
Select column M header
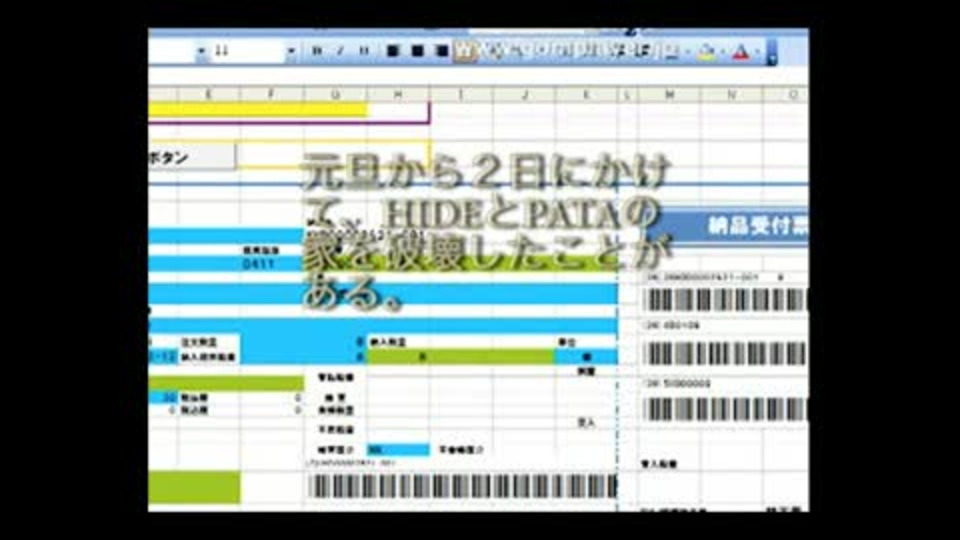click(670, 94)
